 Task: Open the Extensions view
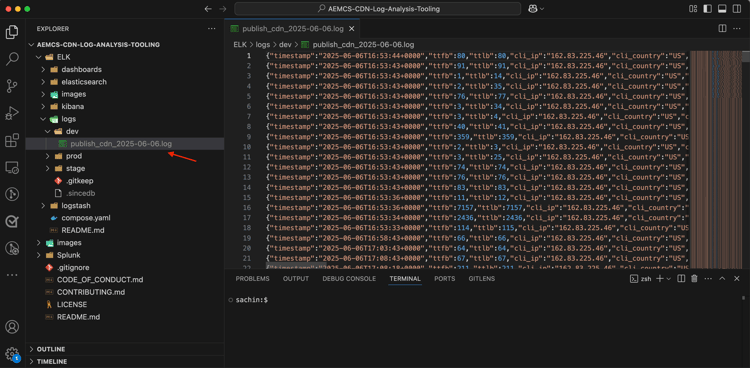12,141
